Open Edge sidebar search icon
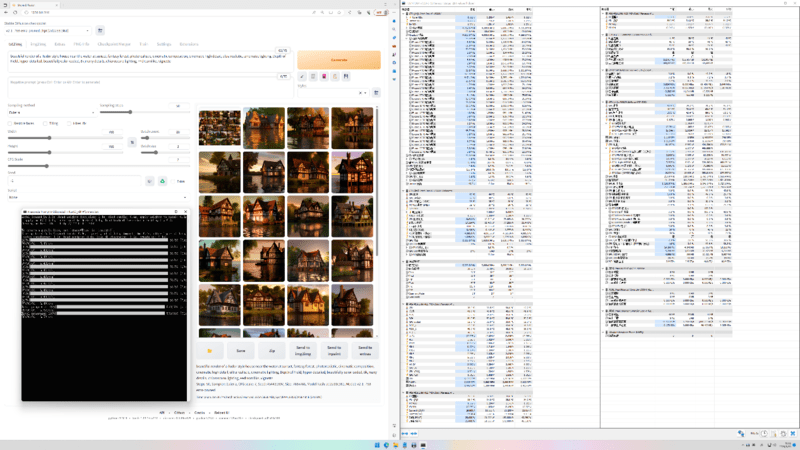The height and width of the screenshot is (450, 800). 394,30
